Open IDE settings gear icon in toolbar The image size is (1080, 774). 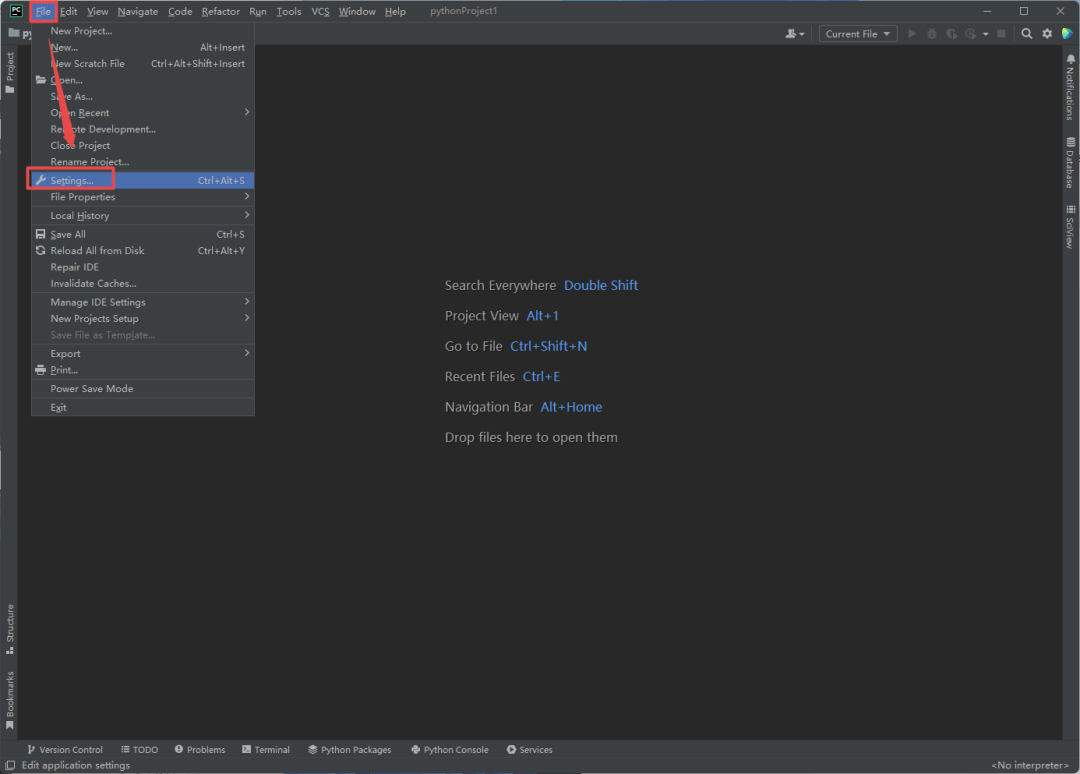point(1047,34)
